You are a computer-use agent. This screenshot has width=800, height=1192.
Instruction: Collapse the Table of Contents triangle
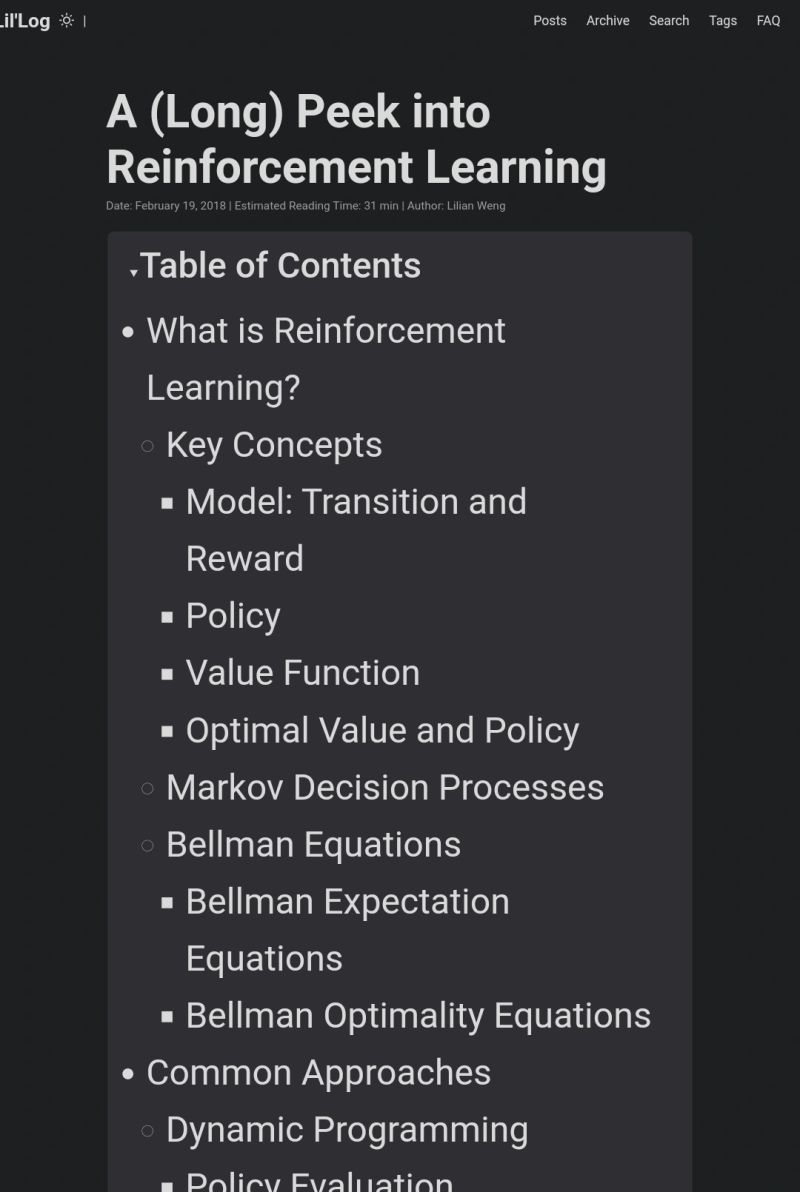coord(134,273)
